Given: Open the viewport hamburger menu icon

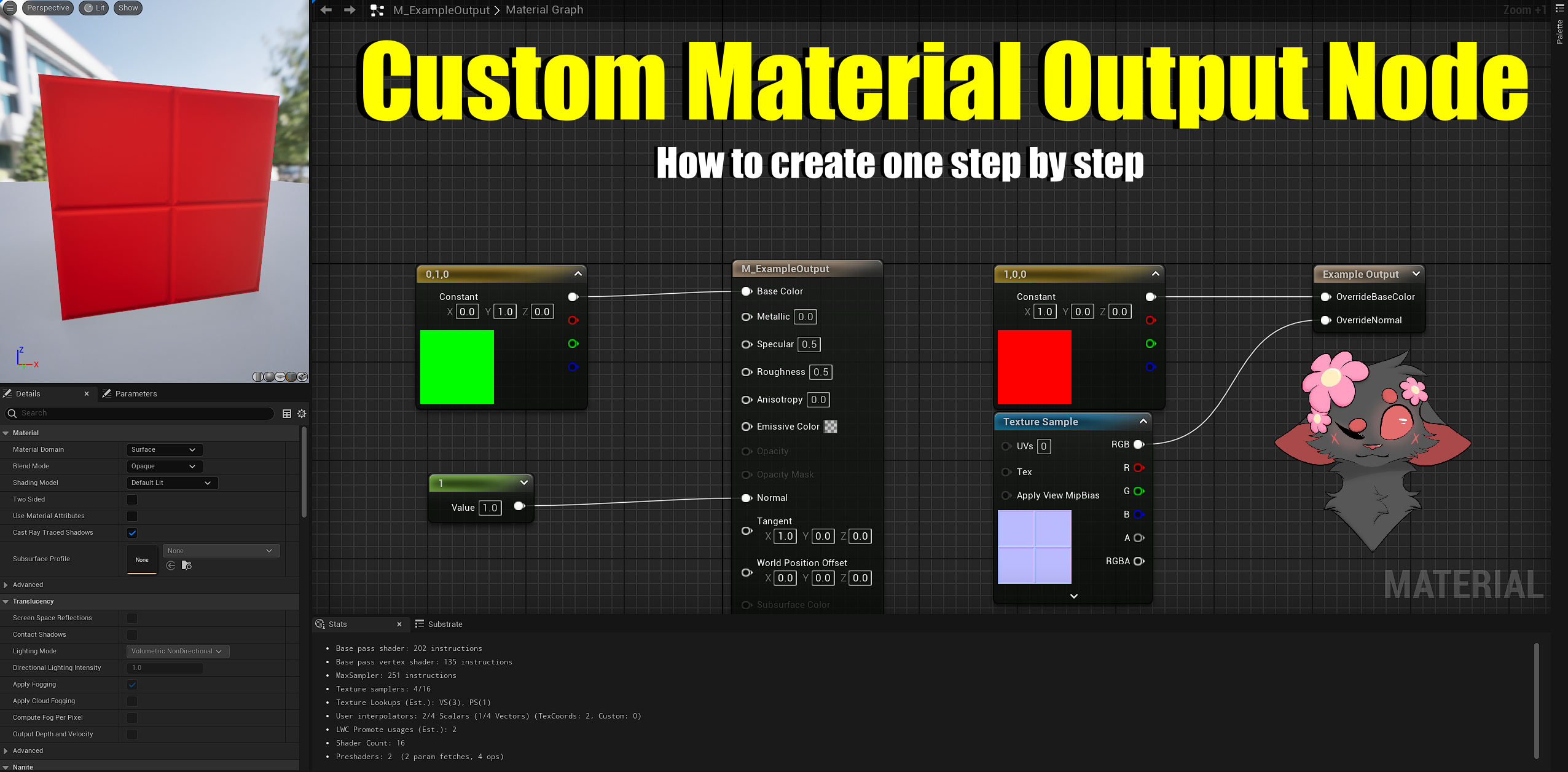Looking at the screenshot, I should pyautogui.click(x=10, y=8).
